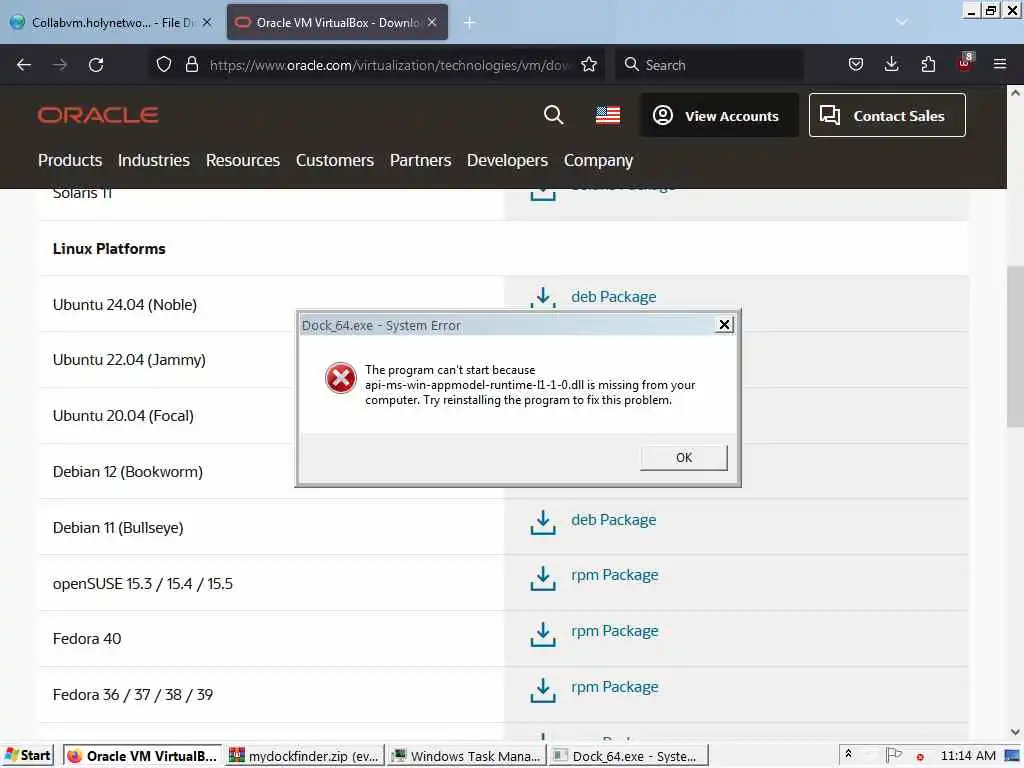Switch to the Collabvm.holynetwork tab

[x=112, y=22]
